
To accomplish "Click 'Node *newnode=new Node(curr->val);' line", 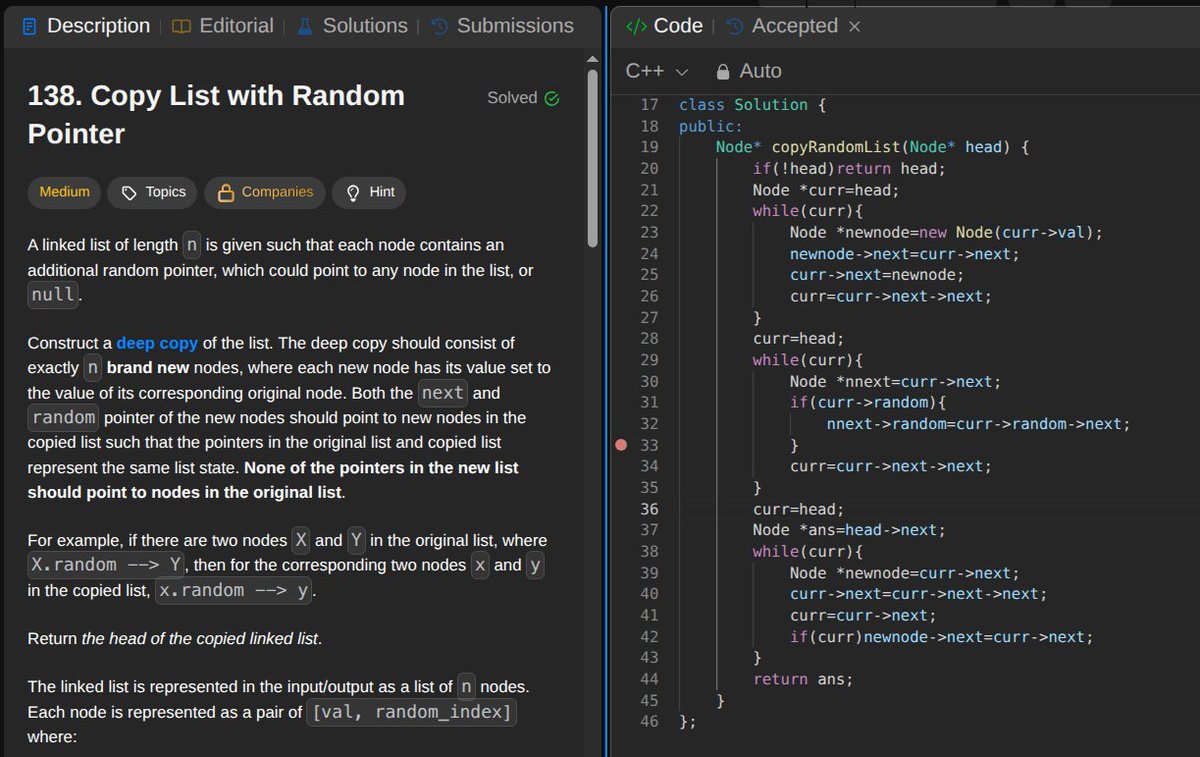I will coord(946,232).
